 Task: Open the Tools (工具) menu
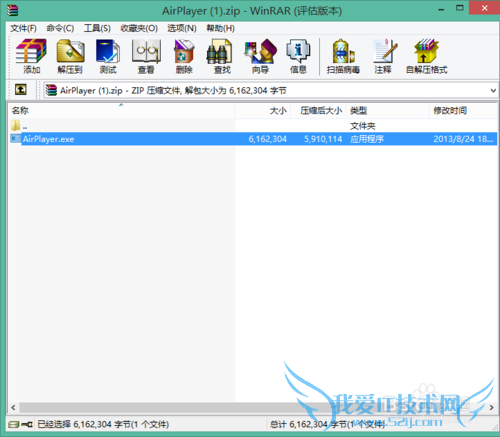pyautogui.click(x=97, y=28)
